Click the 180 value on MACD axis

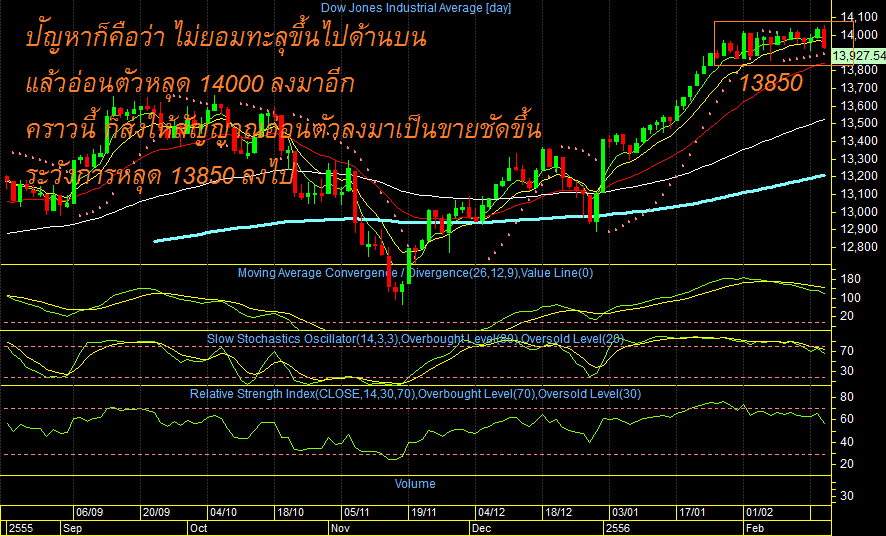point(850,279)
